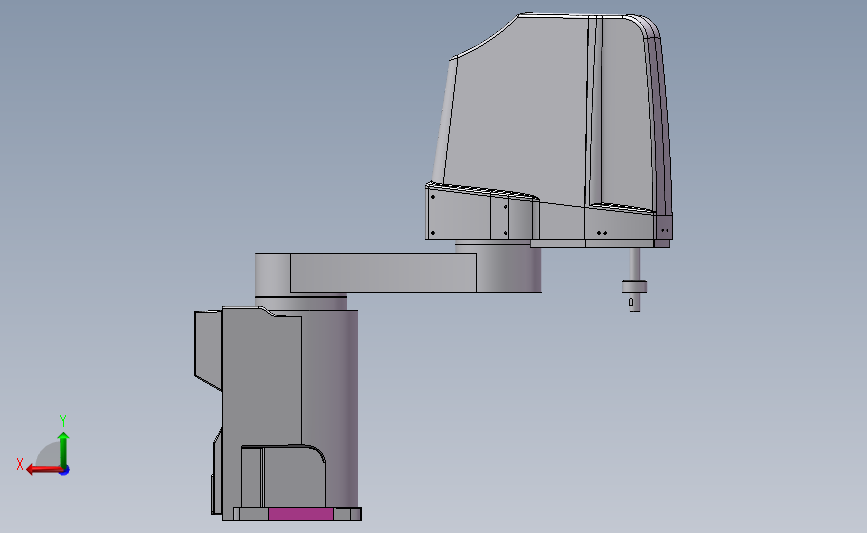Select the cylindrical joint under the head
The height and width of the screenshot is (533, 867).
click(509, 268)
